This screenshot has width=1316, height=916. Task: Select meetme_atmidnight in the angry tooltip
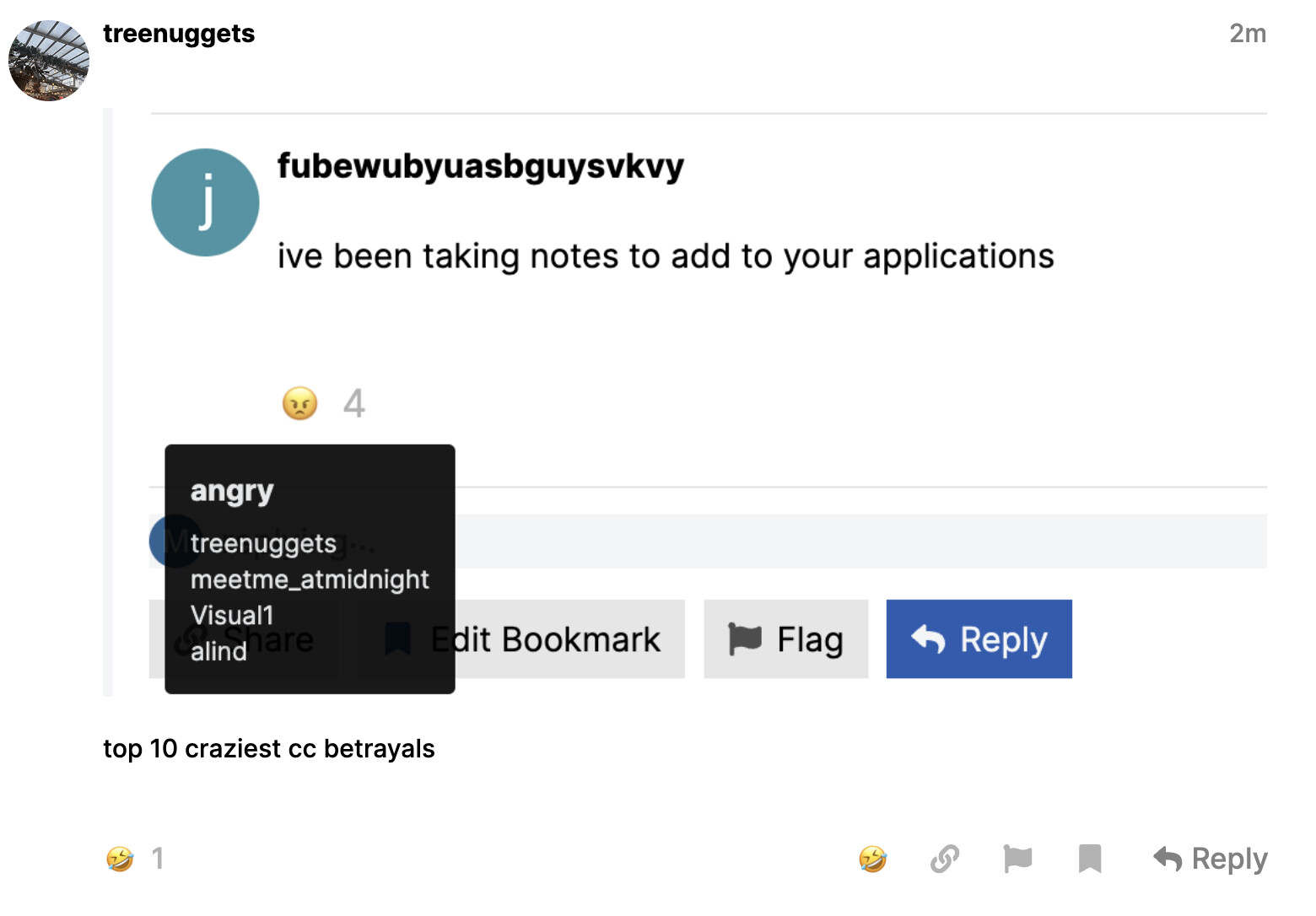pos(310,579)
